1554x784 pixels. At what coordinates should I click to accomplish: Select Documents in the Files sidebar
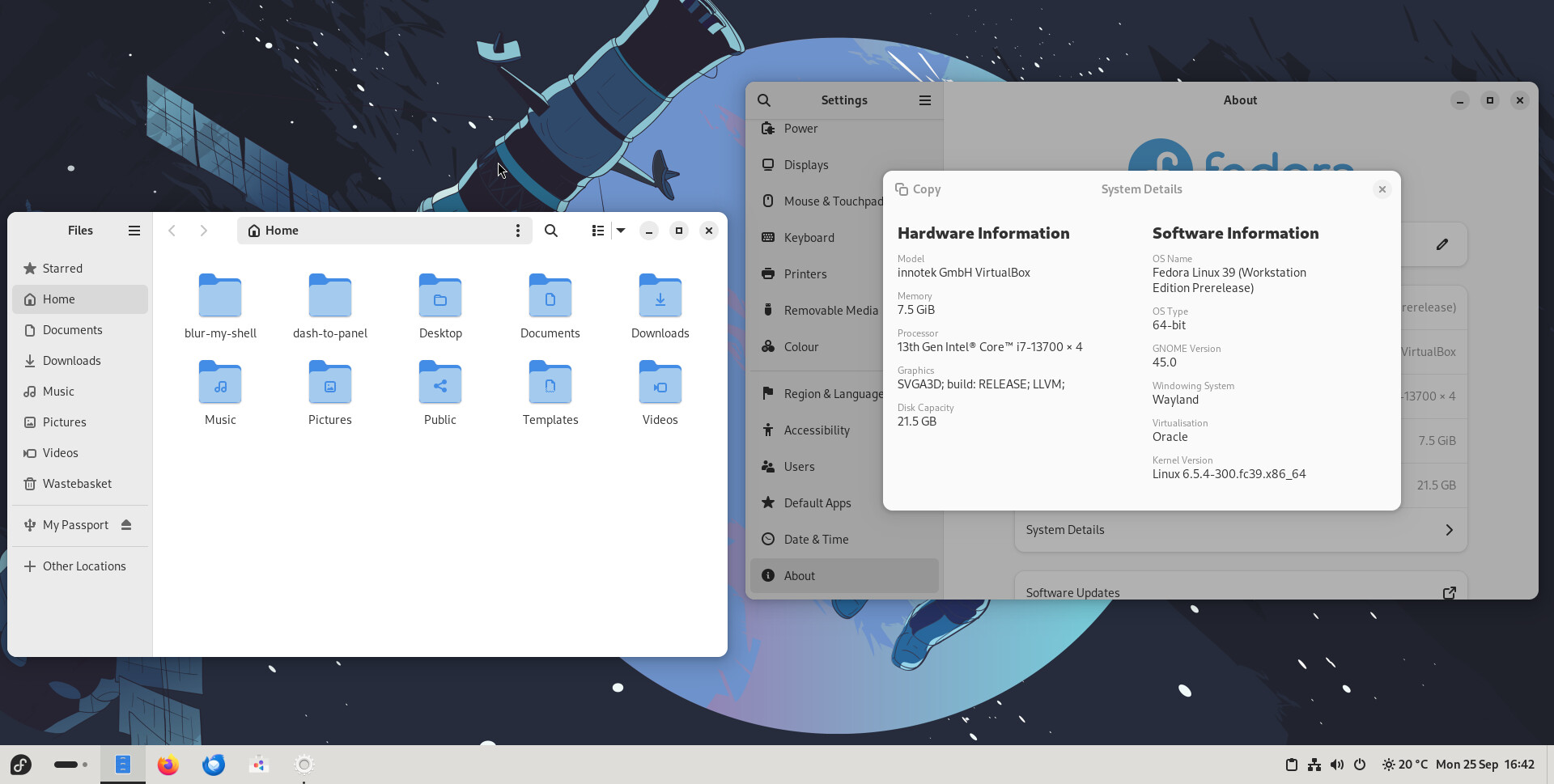(80, 330)
